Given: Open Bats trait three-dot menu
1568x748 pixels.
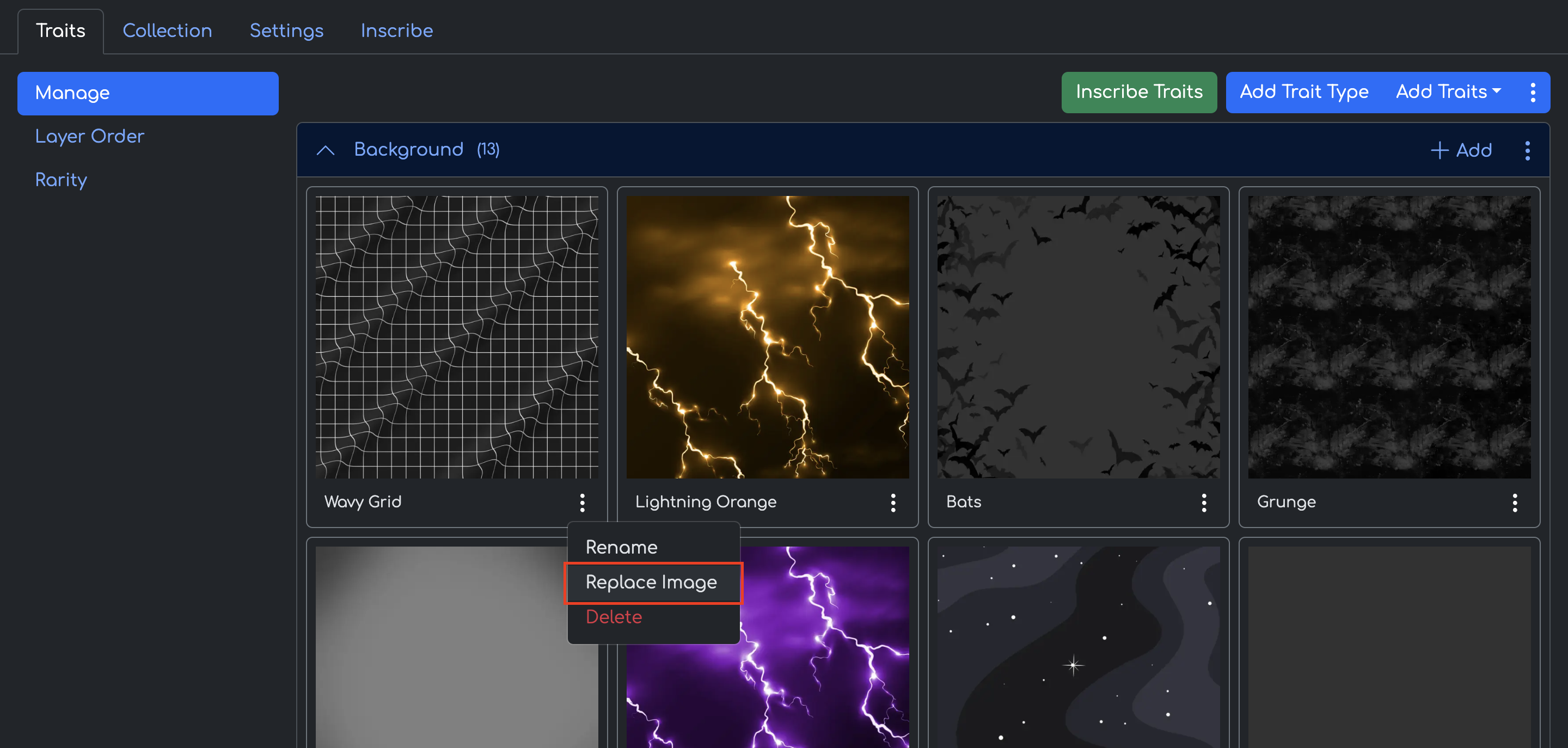Looking at the screenshot, I should (1203, 502).
